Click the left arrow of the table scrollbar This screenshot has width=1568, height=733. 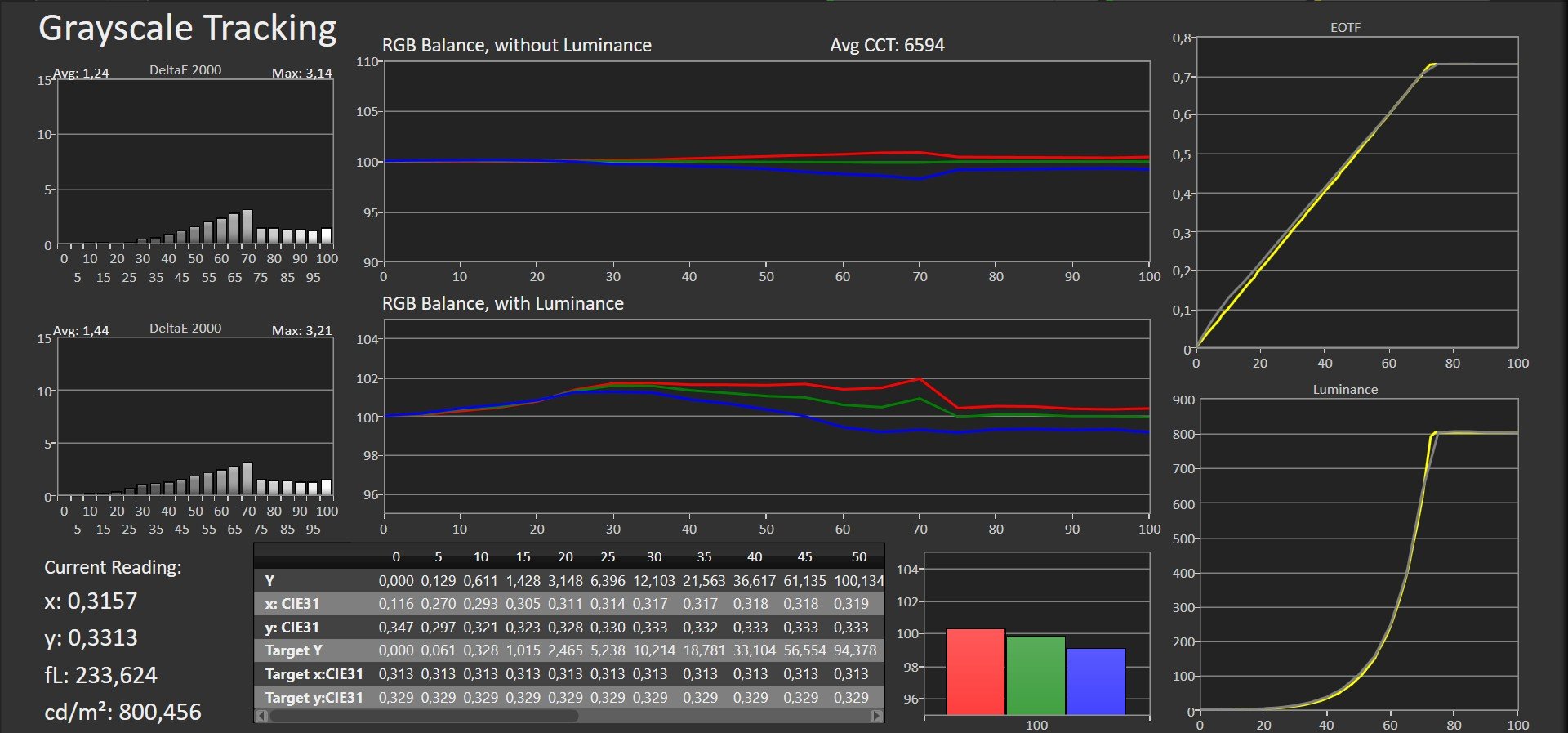pos(261,716)
